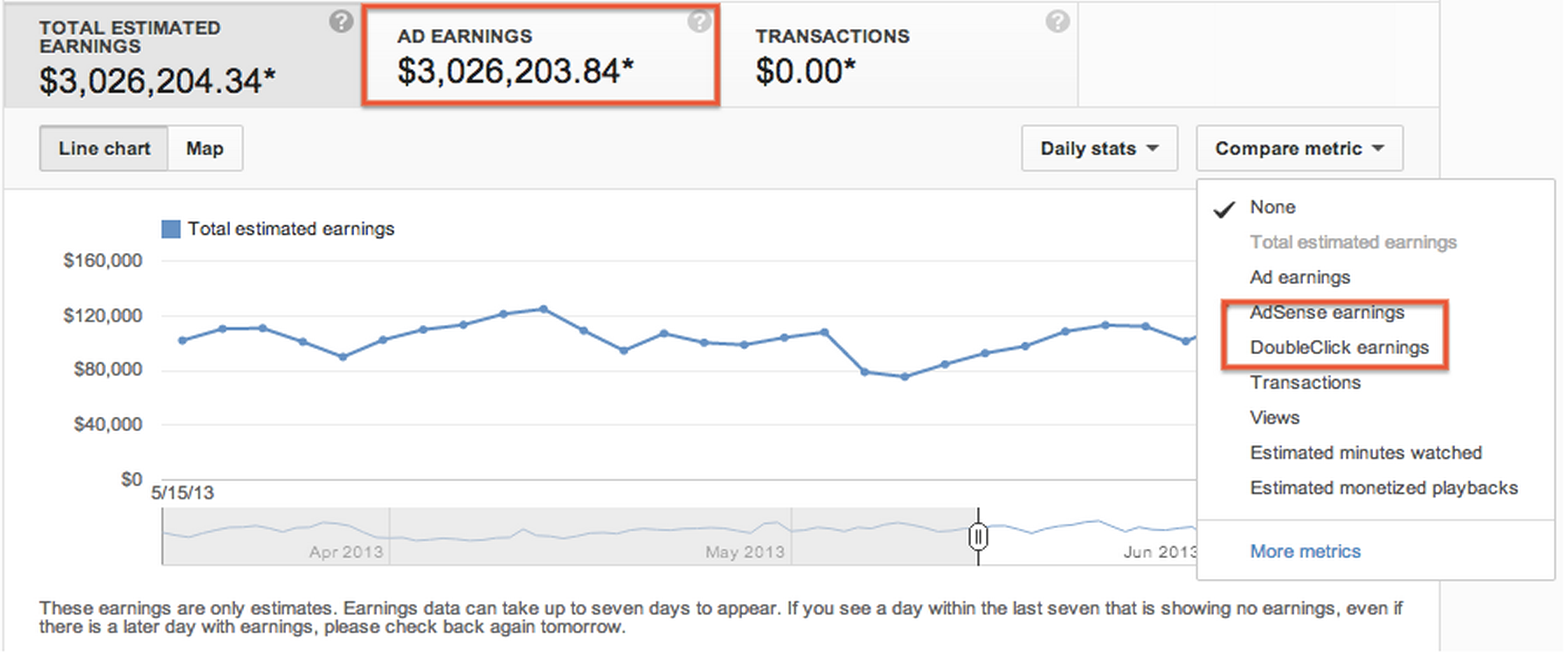Click the checkmark beside None option
The width and height of the screenshot is (1564, 656).
(1224, 207)
